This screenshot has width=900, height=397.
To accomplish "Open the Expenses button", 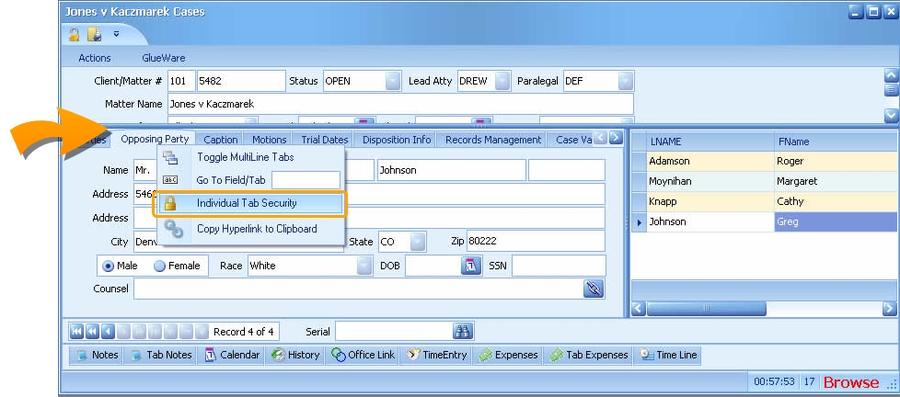I will [x=509, y=355].
